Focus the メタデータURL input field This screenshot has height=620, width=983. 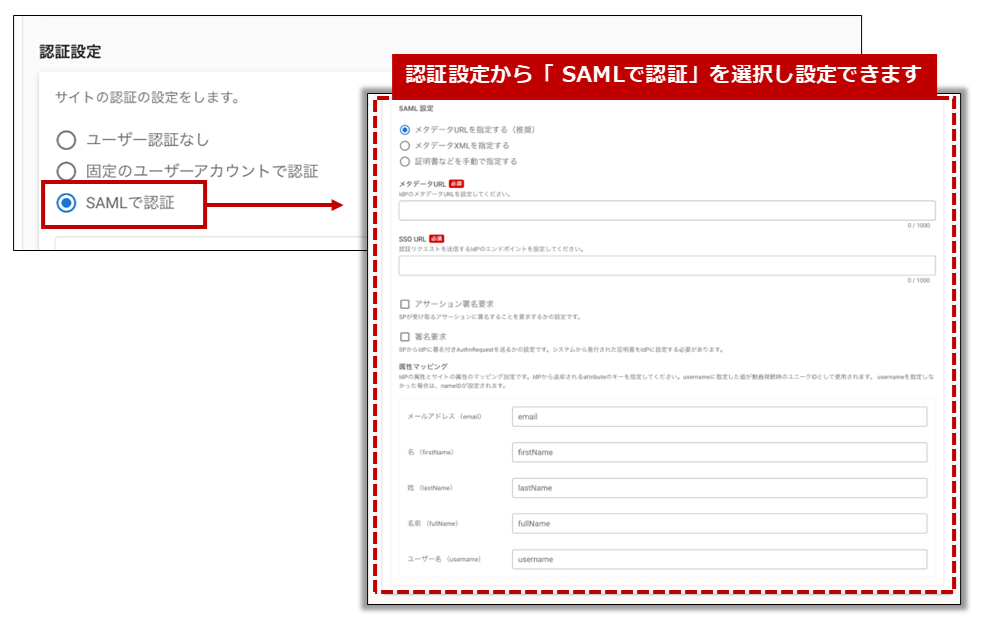click(x=667, y=211)
